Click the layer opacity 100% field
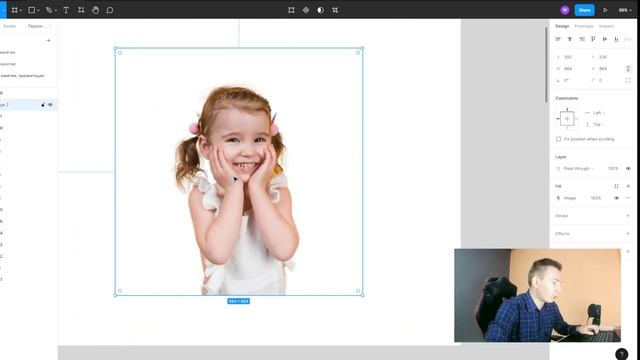Viewport: 640px width, 360px height. coord(613,169)
